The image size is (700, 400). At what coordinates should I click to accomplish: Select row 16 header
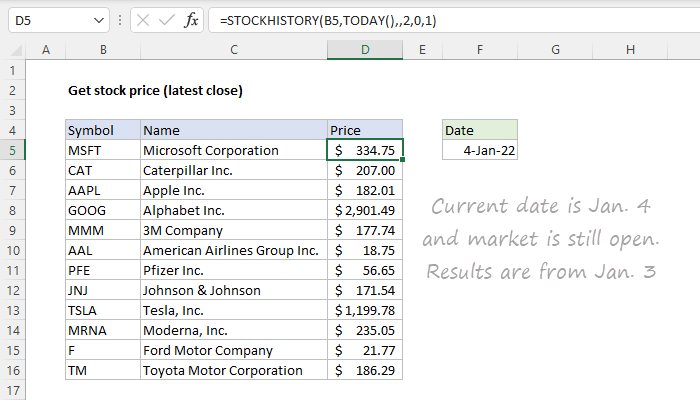tap(12, 370)
